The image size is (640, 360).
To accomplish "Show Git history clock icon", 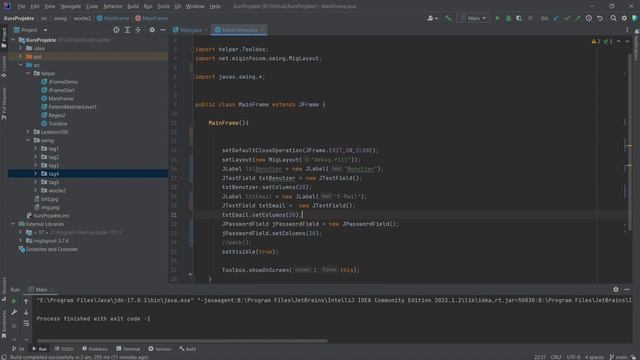I will [589, 18].
